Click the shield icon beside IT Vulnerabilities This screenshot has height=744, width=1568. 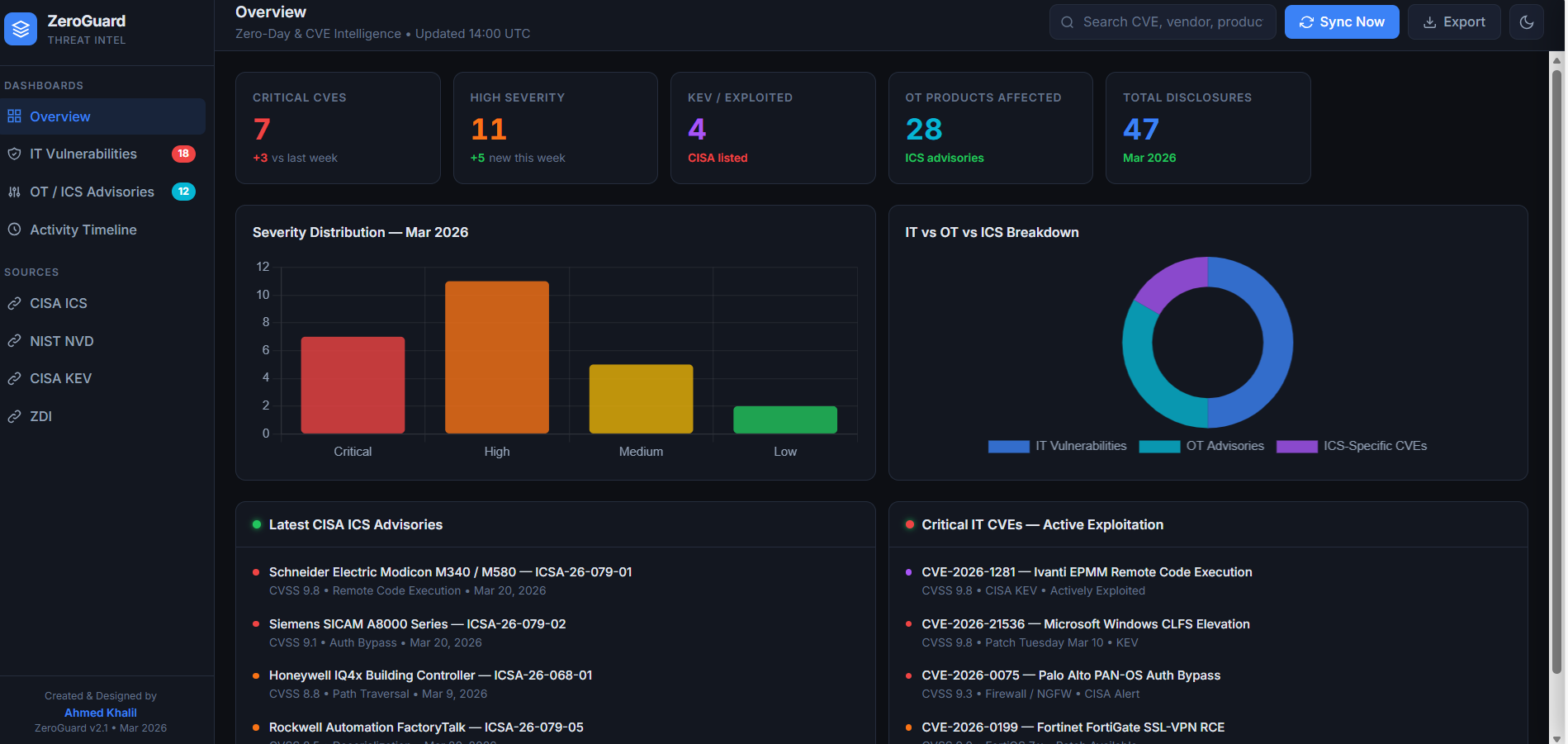[x=14, y=154]
